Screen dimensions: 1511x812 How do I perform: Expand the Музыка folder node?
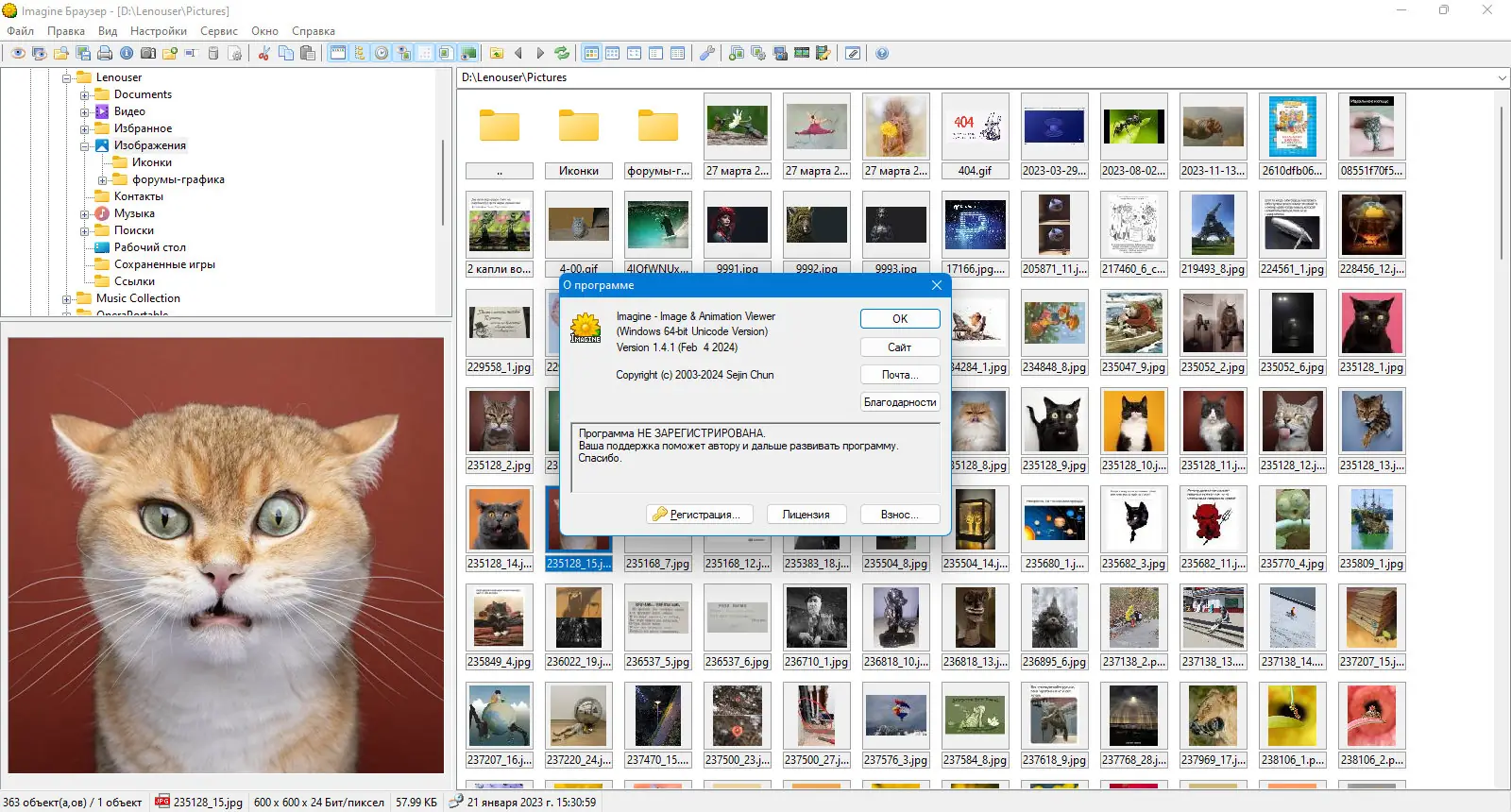[x=85, y=214]
